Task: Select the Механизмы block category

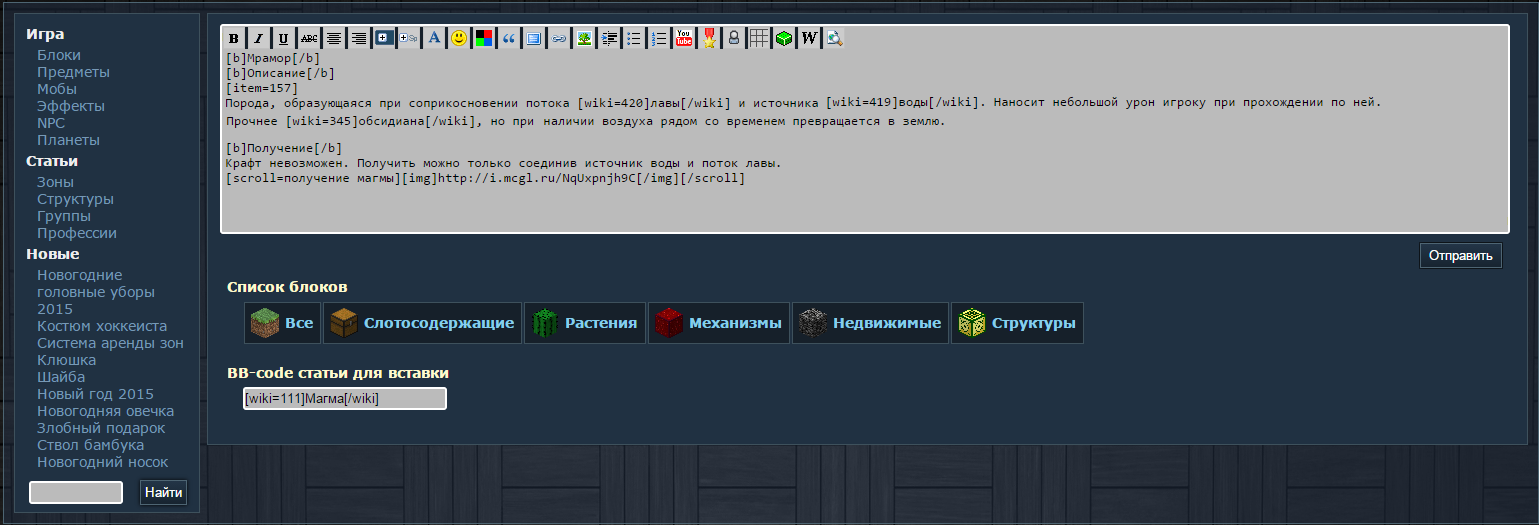Action: 719,323
